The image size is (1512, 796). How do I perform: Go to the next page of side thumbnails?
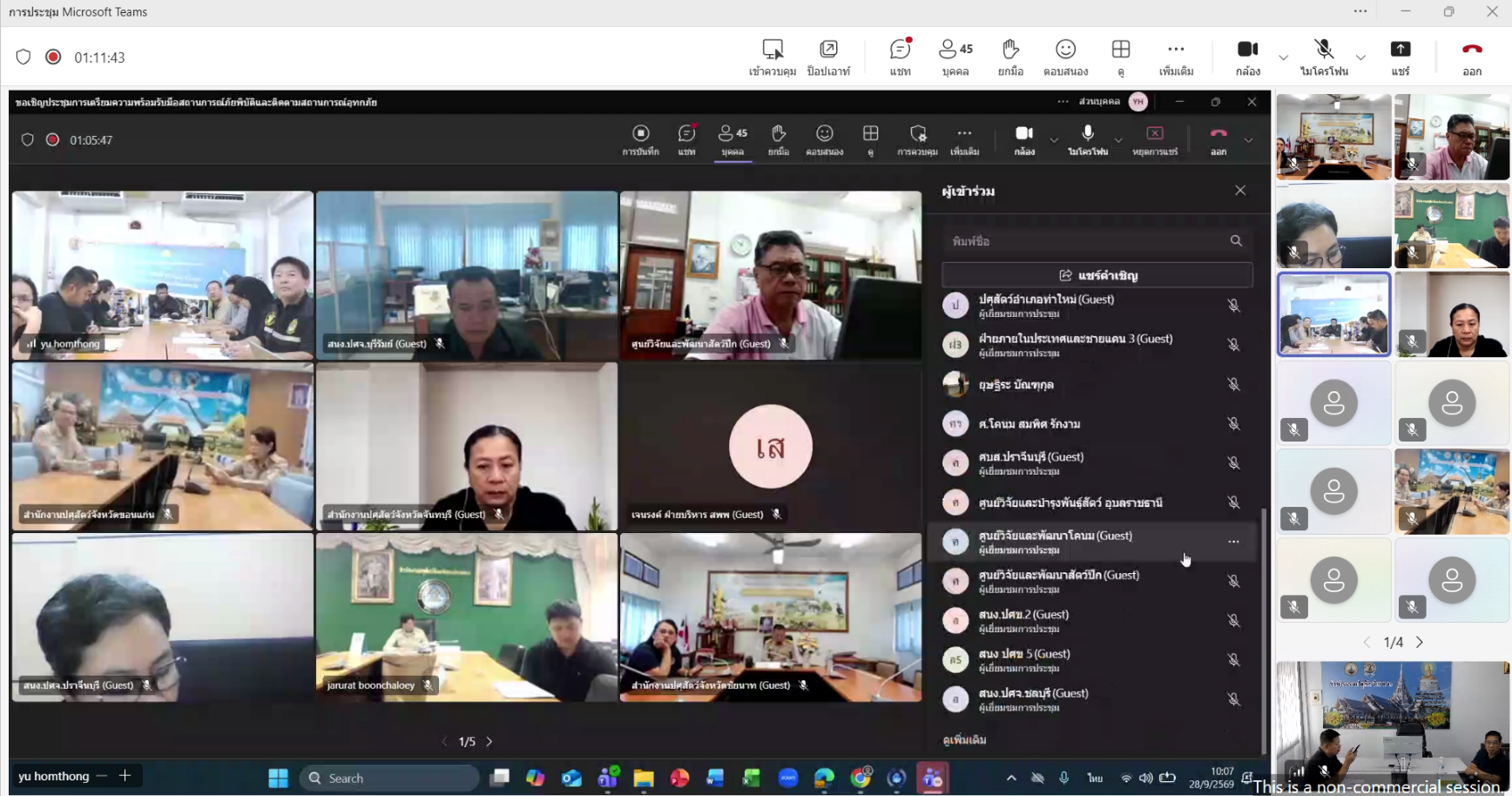[x=1420, y=642]
